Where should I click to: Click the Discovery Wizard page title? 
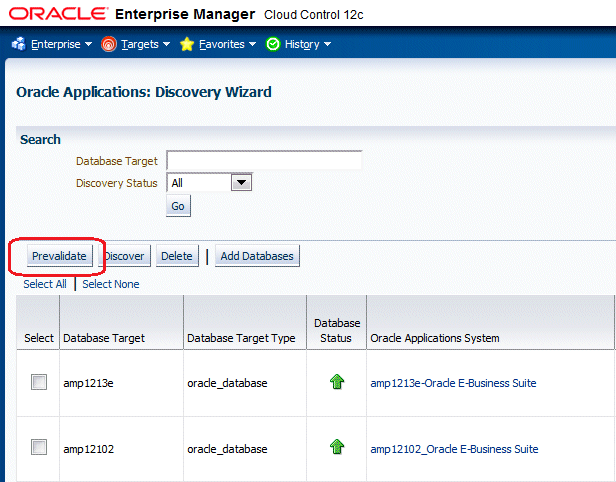tap(144, 92)
